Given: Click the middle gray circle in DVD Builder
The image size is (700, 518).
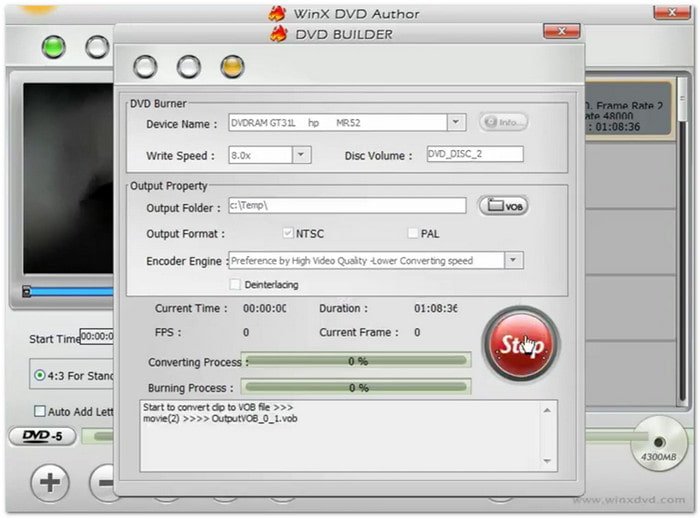Looking at the screenshot, I should point(189,67).
